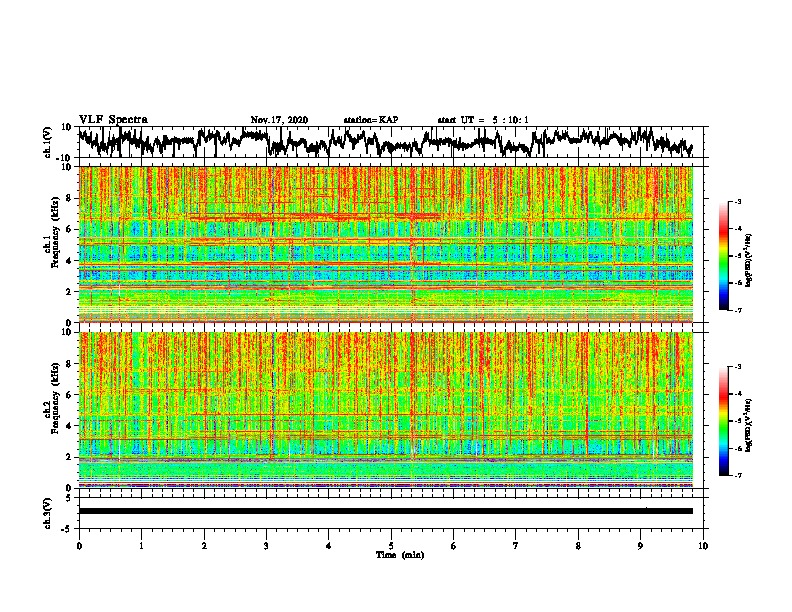Click the ch.2 color scale bar
This screenshot has width=792, height=612.
(x=724, y=421)
